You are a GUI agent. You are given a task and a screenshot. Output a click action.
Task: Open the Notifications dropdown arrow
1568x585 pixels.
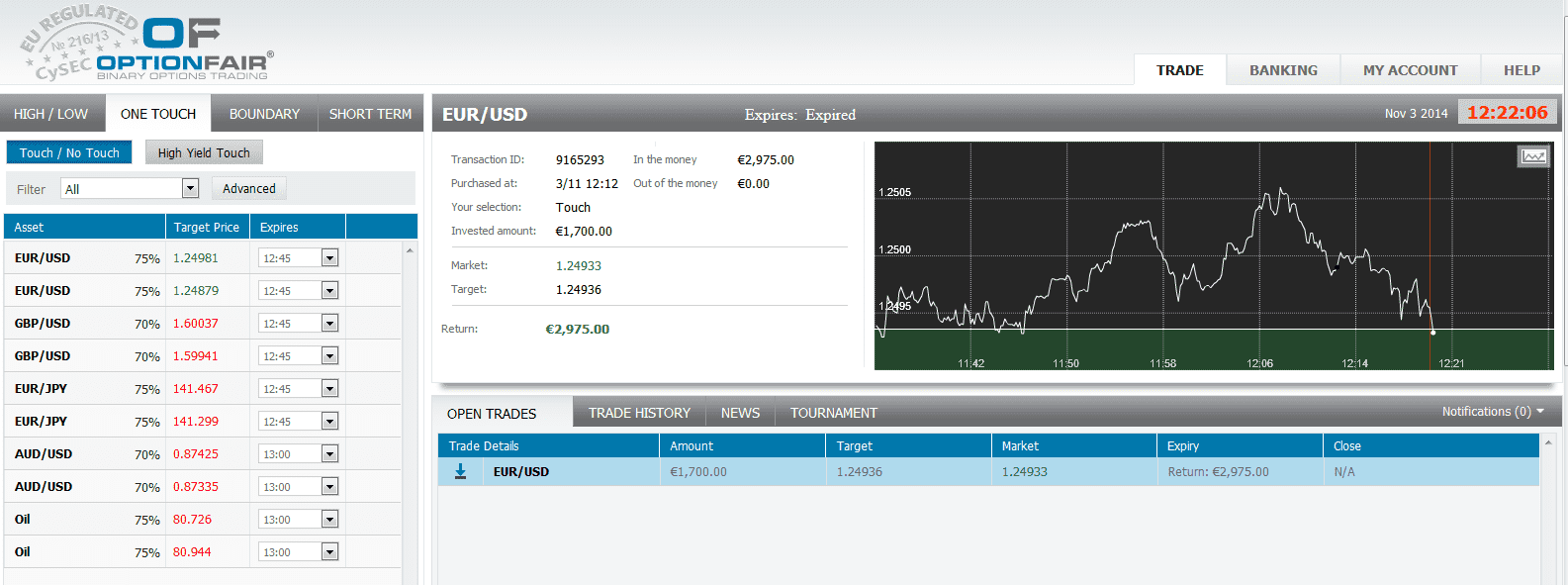1540,412
